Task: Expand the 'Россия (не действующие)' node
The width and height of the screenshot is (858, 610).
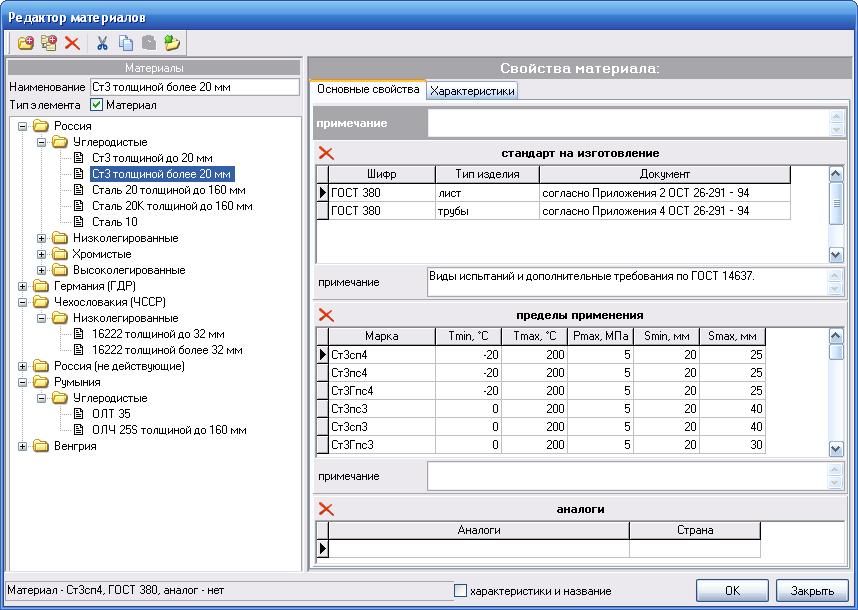Action: pyautogui.click(x=22, y=366)
